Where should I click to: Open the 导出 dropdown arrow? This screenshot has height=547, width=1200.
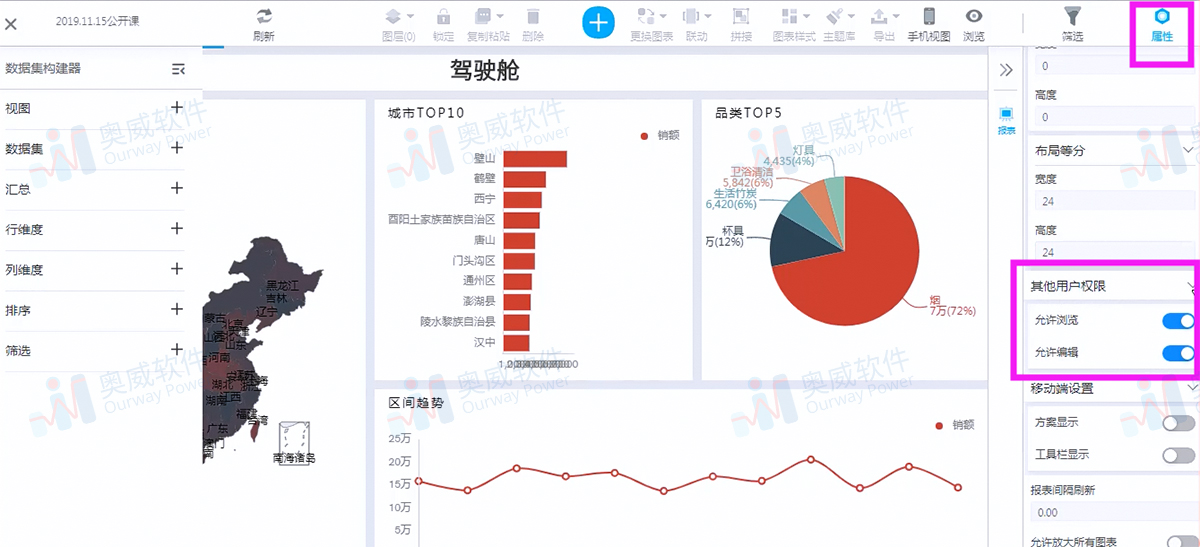(x=896, y=16)
